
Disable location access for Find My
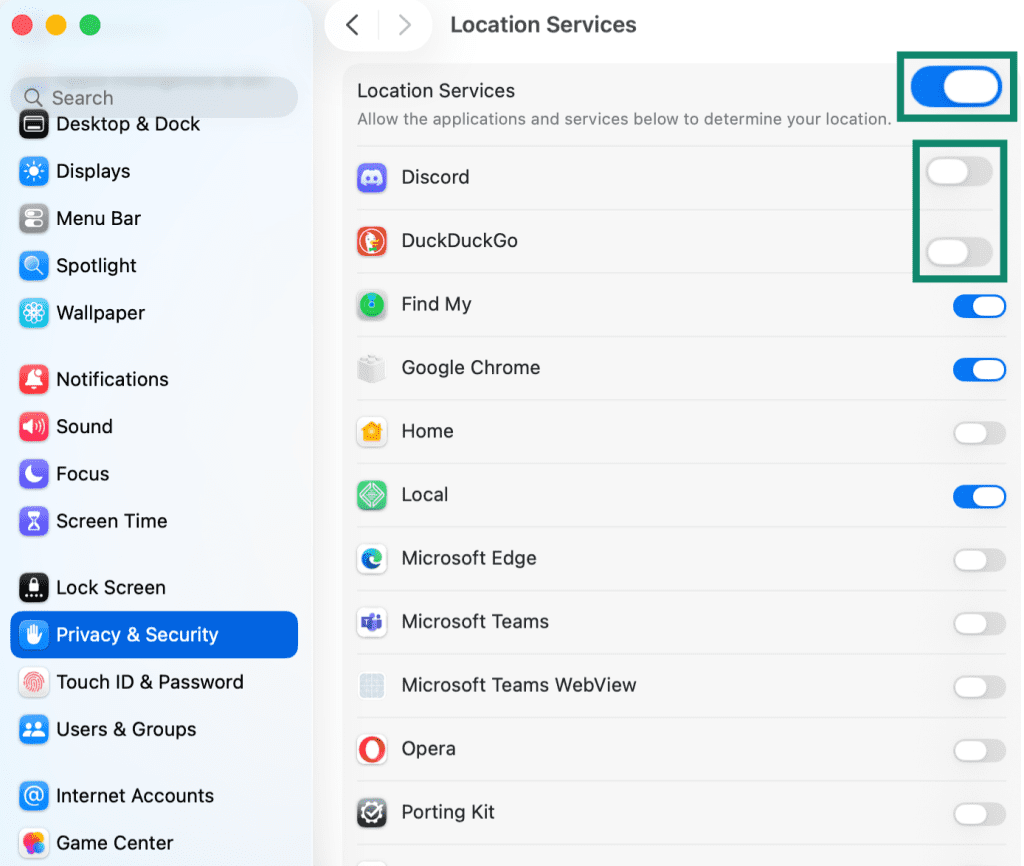click(979, 306)
